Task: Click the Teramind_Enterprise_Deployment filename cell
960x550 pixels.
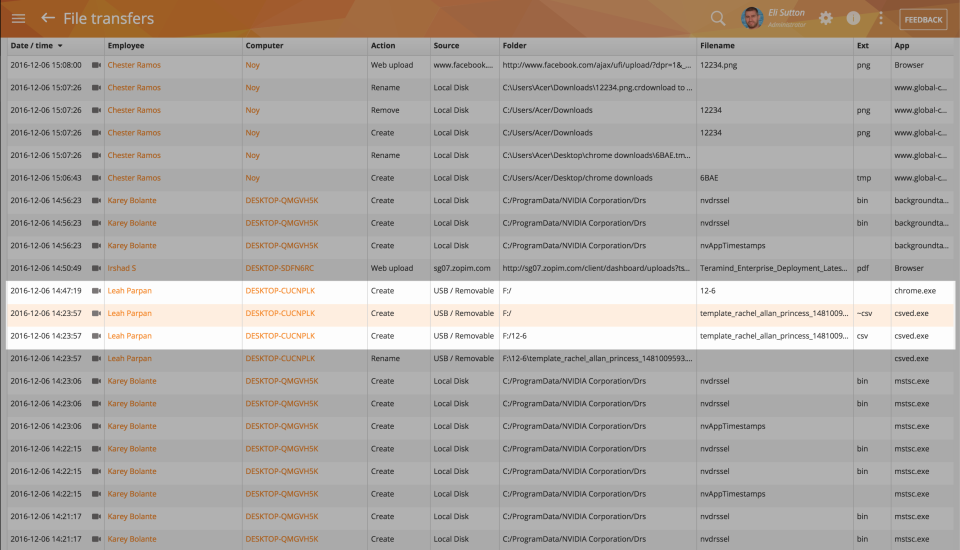Action: click(773, 268)
